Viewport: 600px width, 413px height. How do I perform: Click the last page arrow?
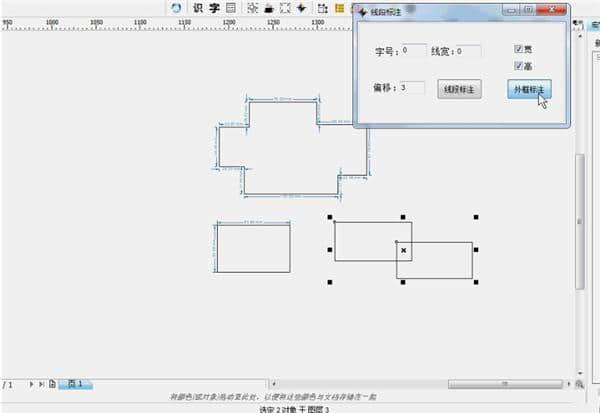coord(41,384)
